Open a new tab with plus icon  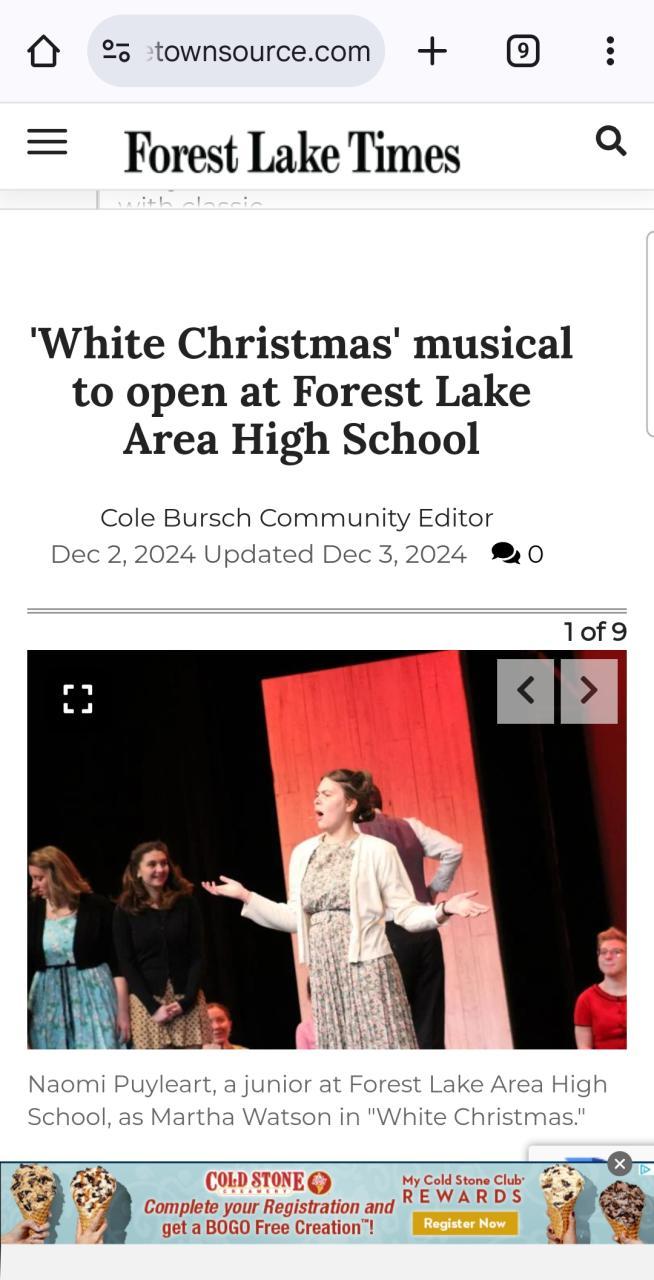click(x=432, y=51)
